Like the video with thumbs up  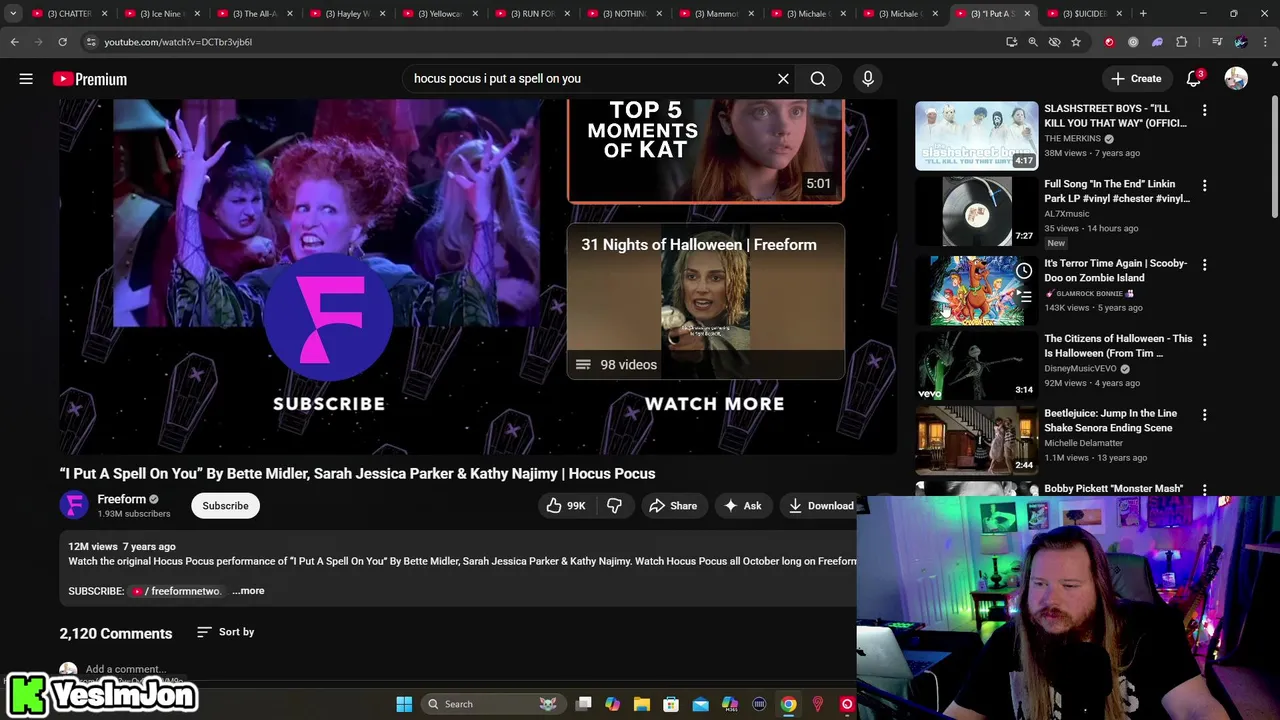[565, 506]
